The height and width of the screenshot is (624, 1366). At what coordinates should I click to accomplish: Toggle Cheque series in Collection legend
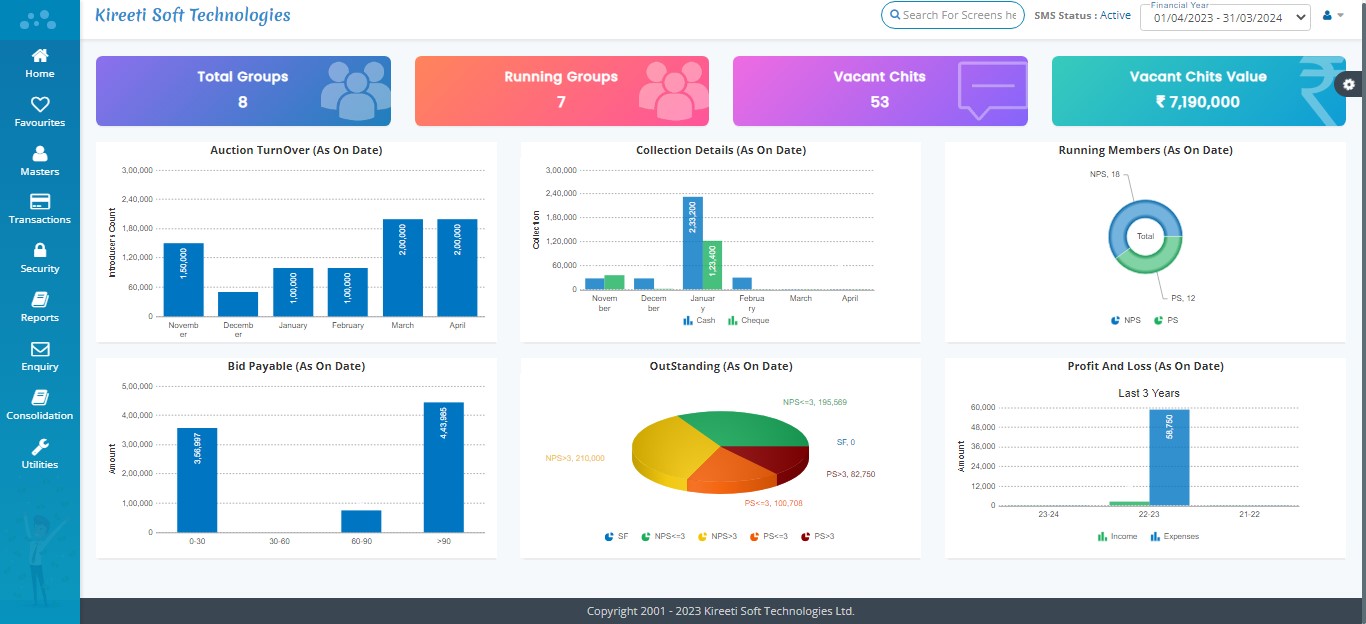point(748,321)
